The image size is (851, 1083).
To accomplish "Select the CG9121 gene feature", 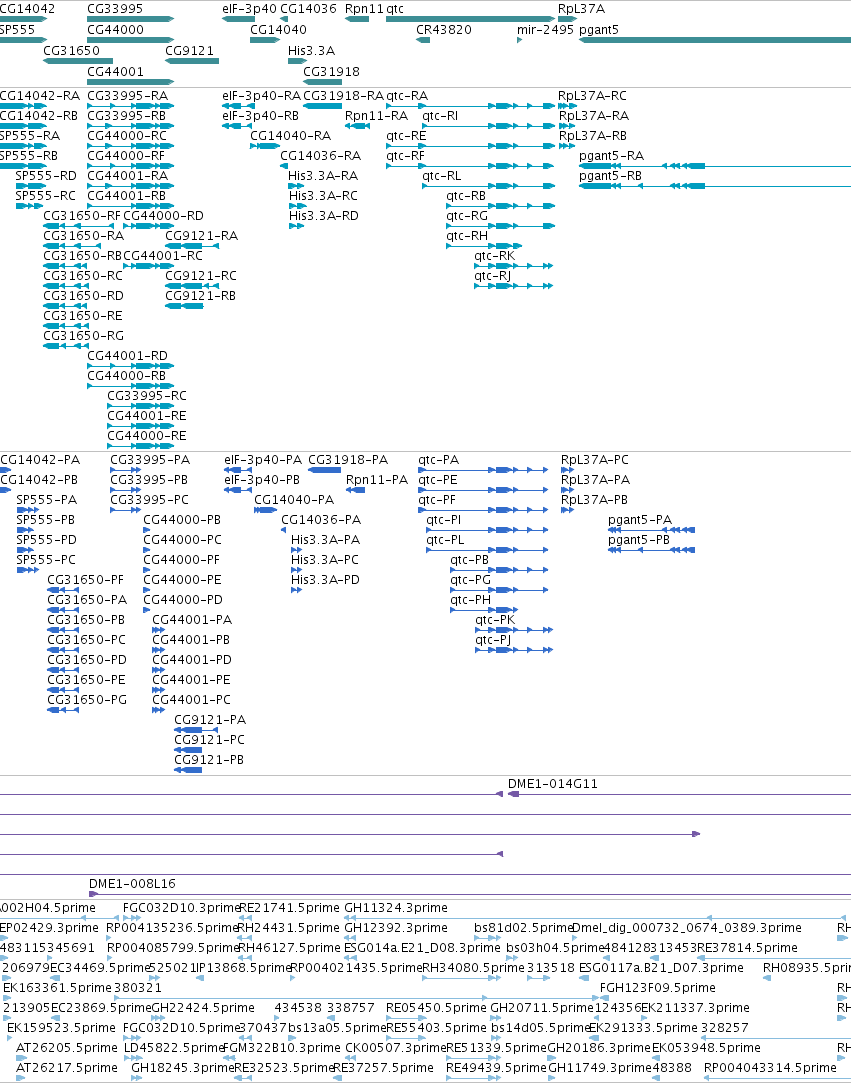I will click(192, 61).
